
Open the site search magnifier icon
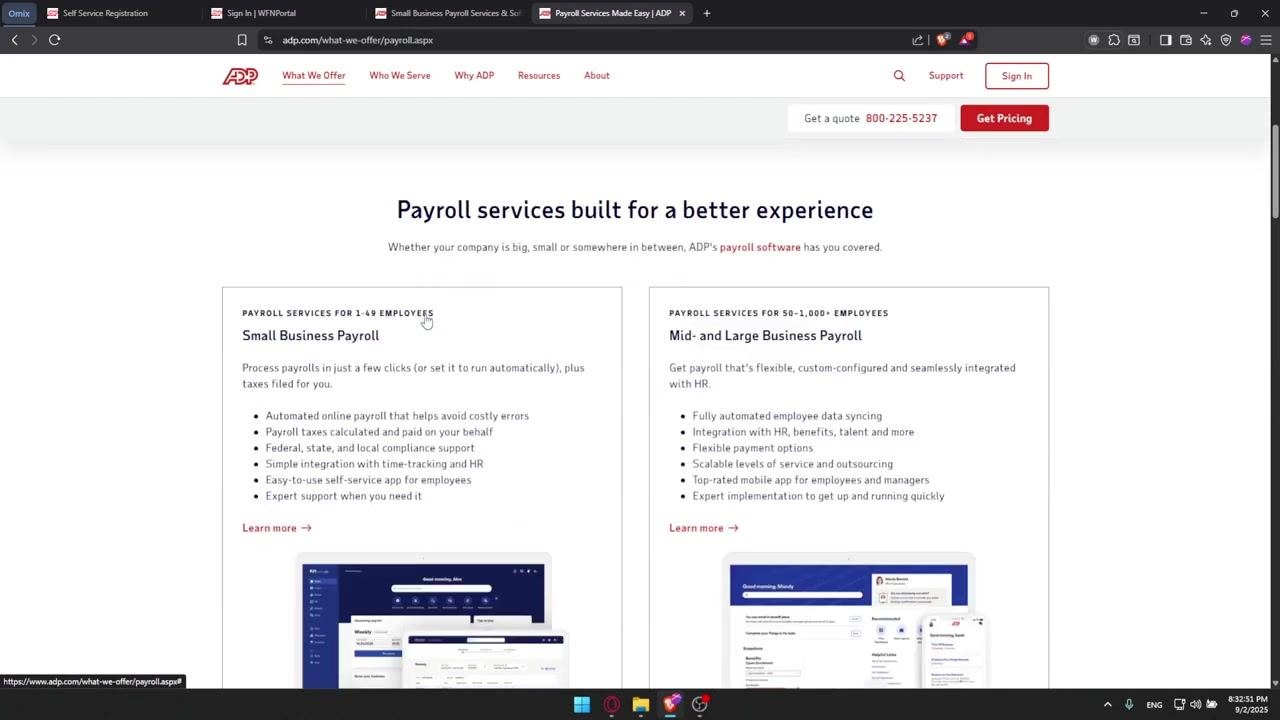pos(899,76)
